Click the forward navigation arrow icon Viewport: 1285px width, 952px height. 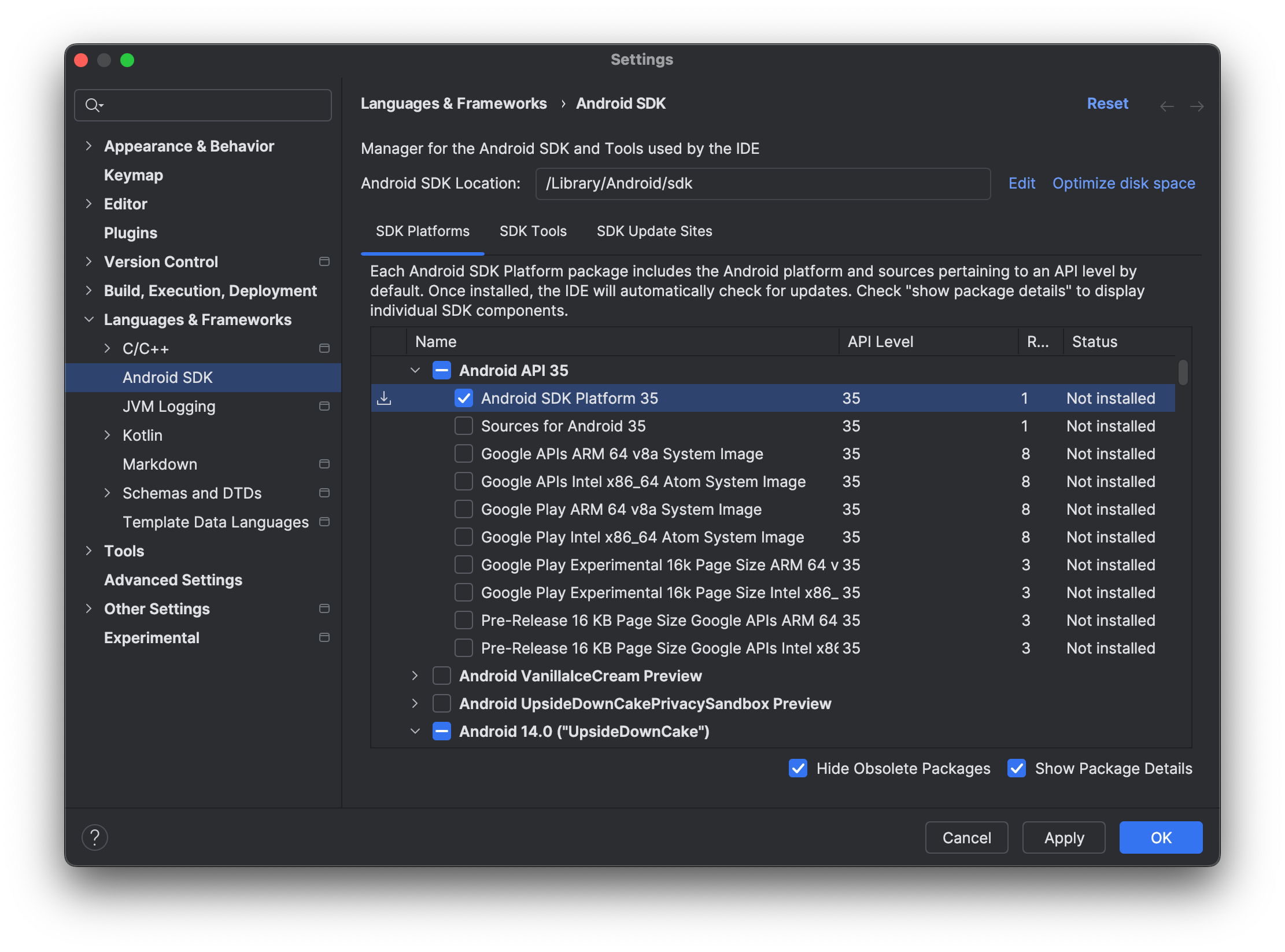click(x=1197, y=104)
